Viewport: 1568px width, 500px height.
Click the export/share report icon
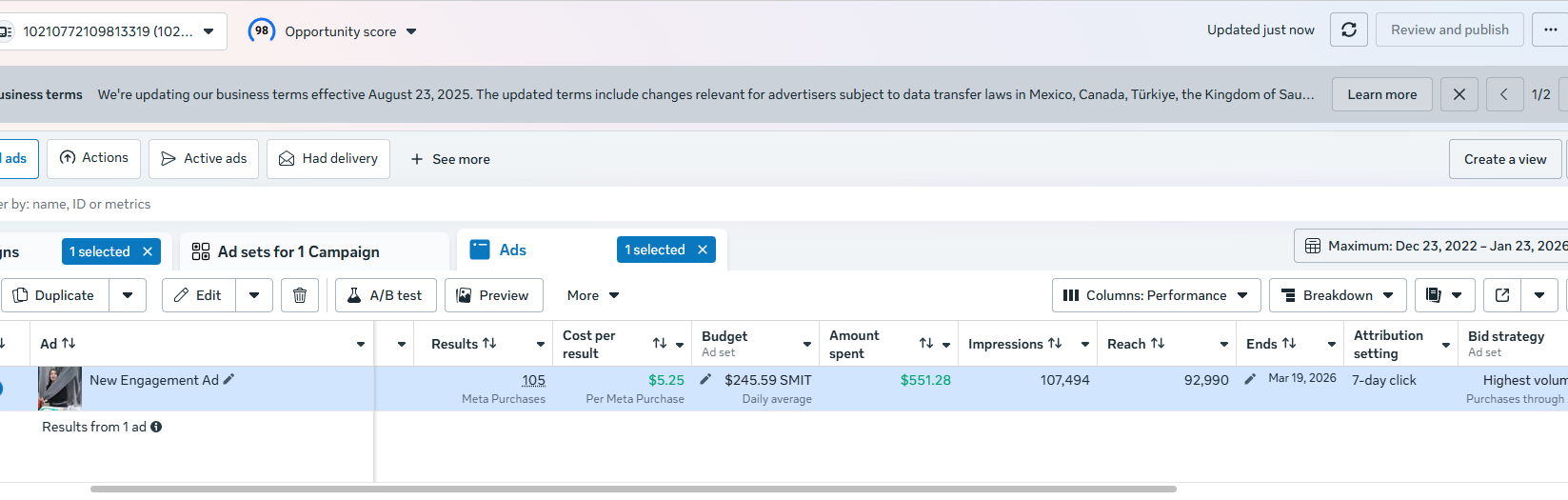(x=1502, y=295)
